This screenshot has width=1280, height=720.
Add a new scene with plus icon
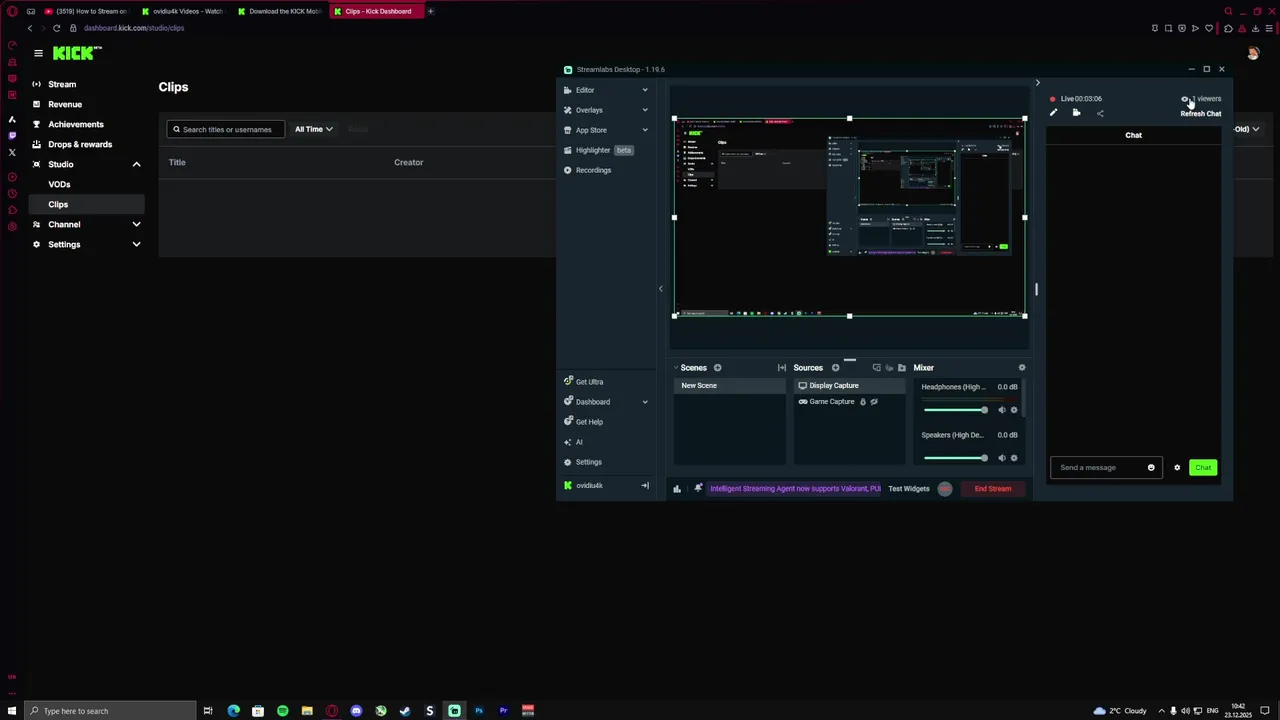coord(717,368)
